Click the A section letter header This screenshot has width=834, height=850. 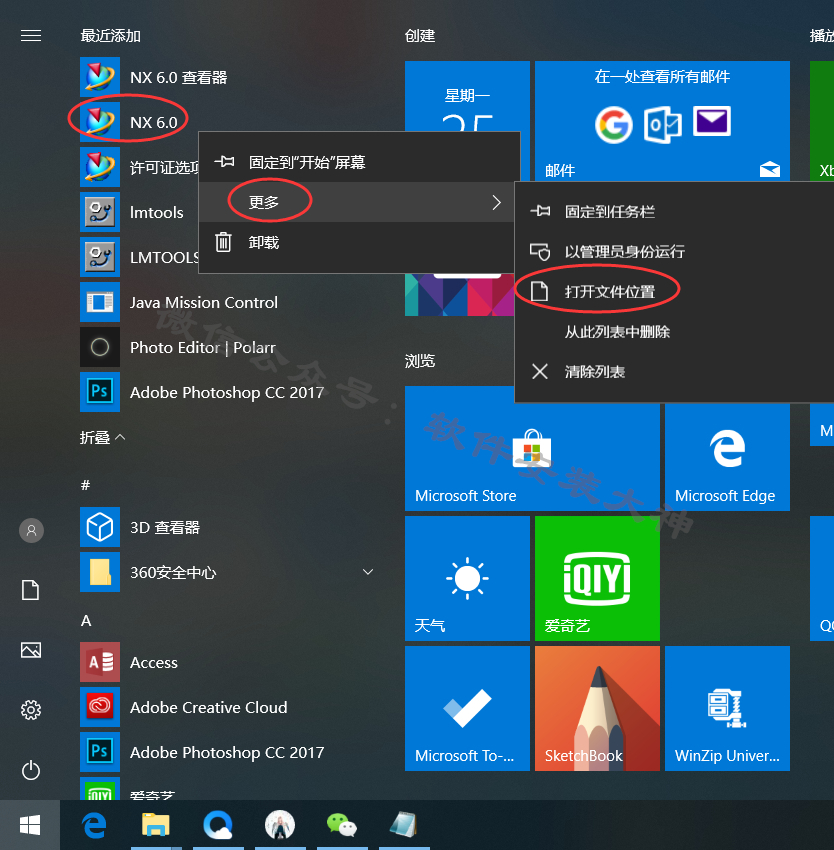(x=86, y=621)
